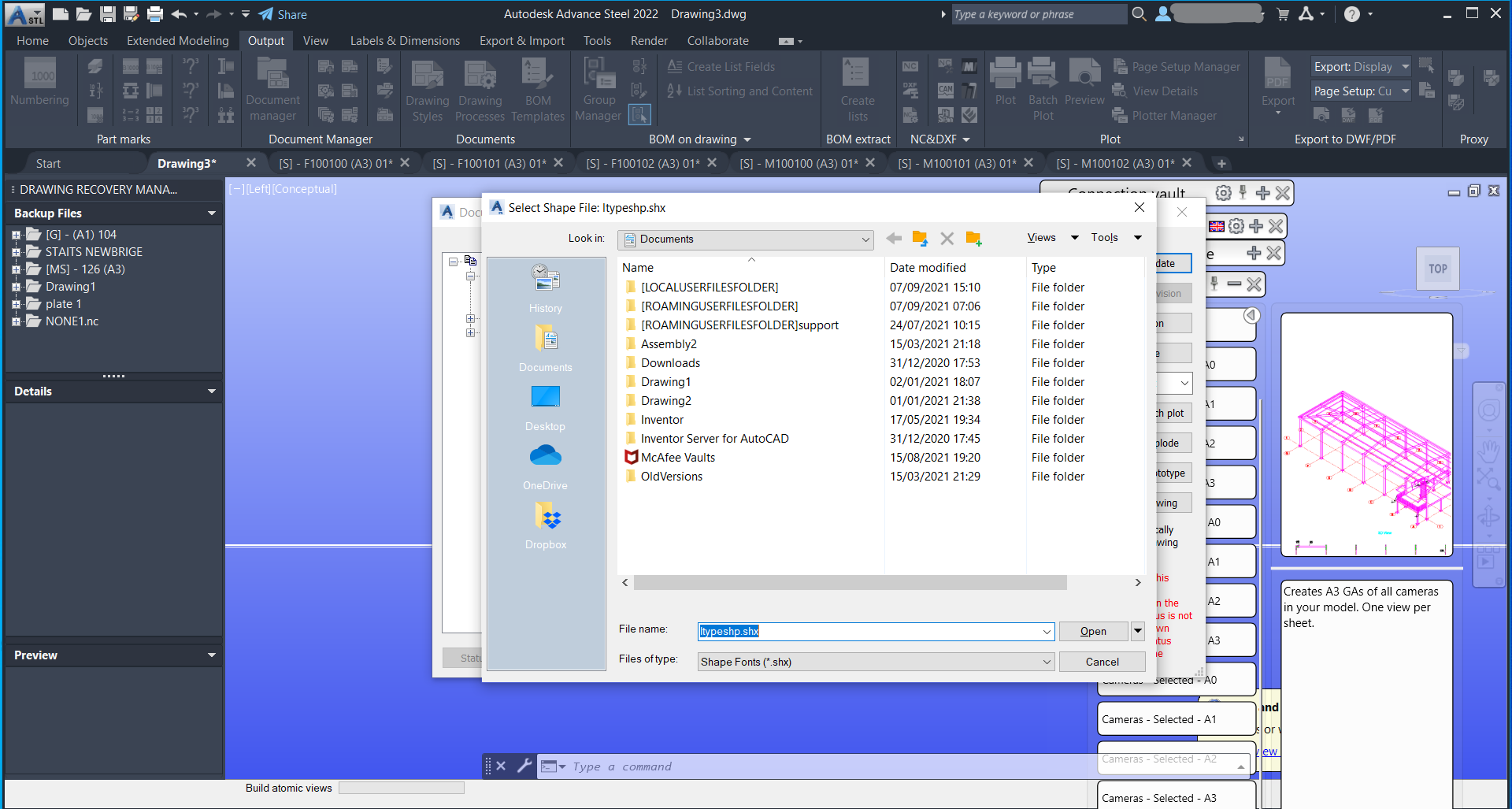1512x809 pixels.
Task: Expand the STAITS NEWBRIGE tree node
Action: (x=16, y=252)
